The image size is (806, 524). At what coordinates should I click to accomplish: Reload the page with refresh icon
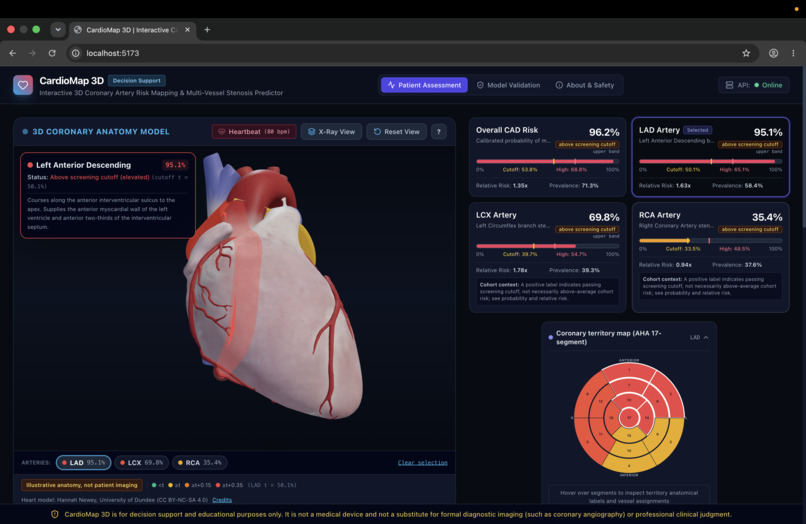coord(52,53)
